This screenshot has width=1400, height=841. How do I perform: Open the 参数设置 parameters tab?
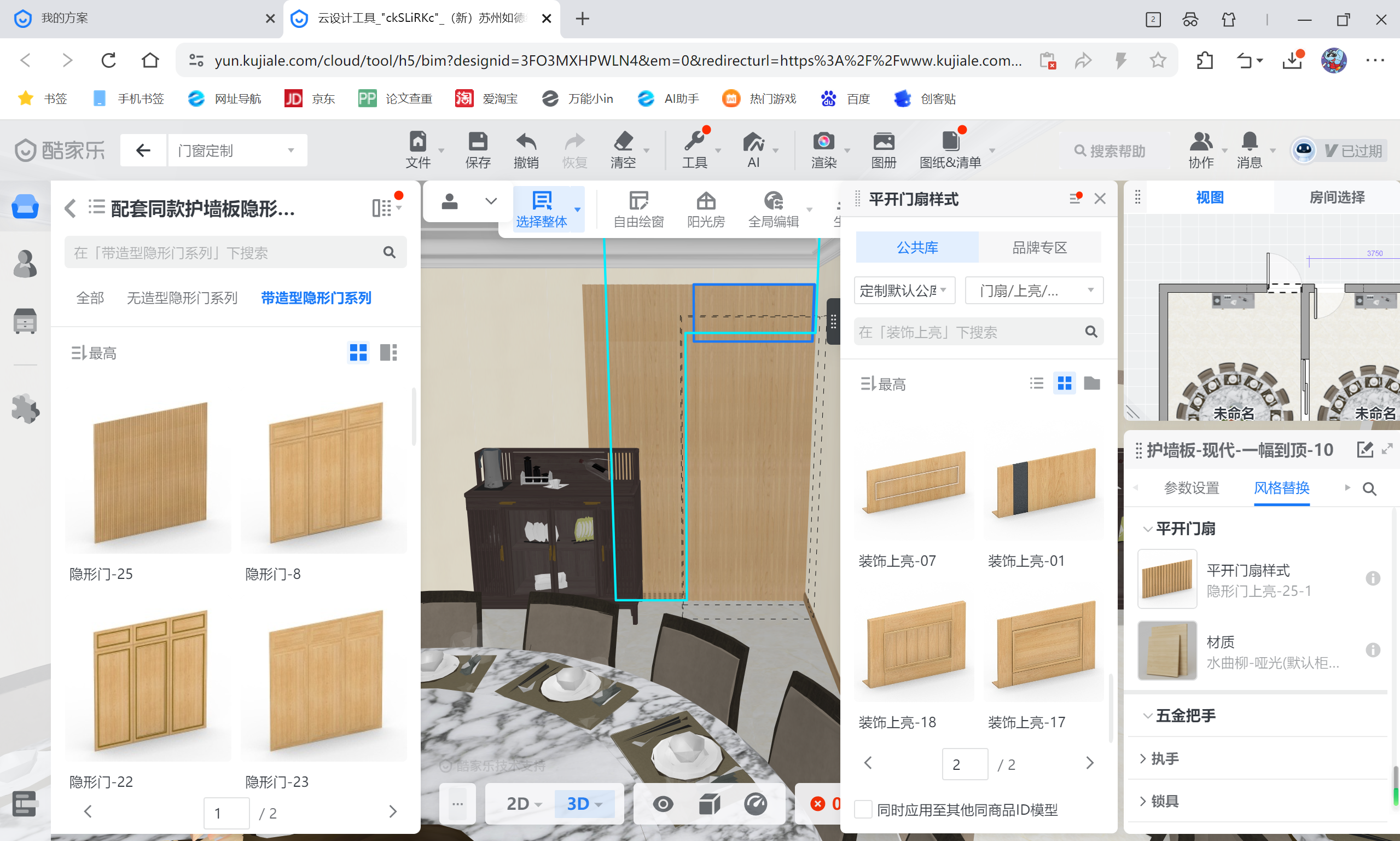[x=1191, y=488]
